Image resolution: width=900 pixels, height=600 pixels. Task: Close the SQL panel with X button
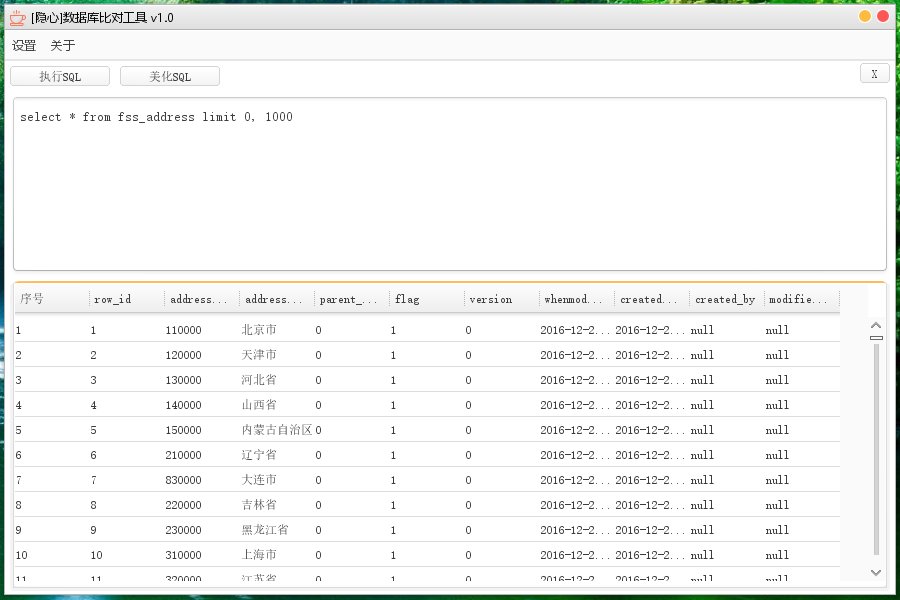pos(874,73)
